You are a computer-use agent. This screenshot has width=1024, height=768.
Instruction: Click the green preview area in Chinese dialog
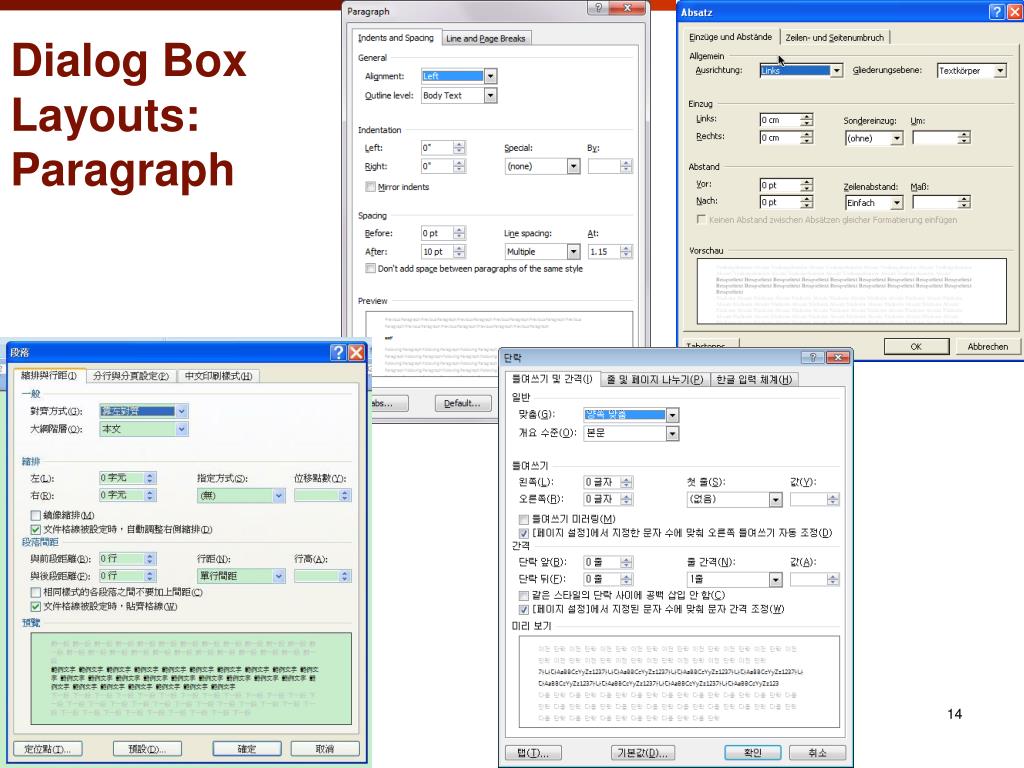[191, 678]
